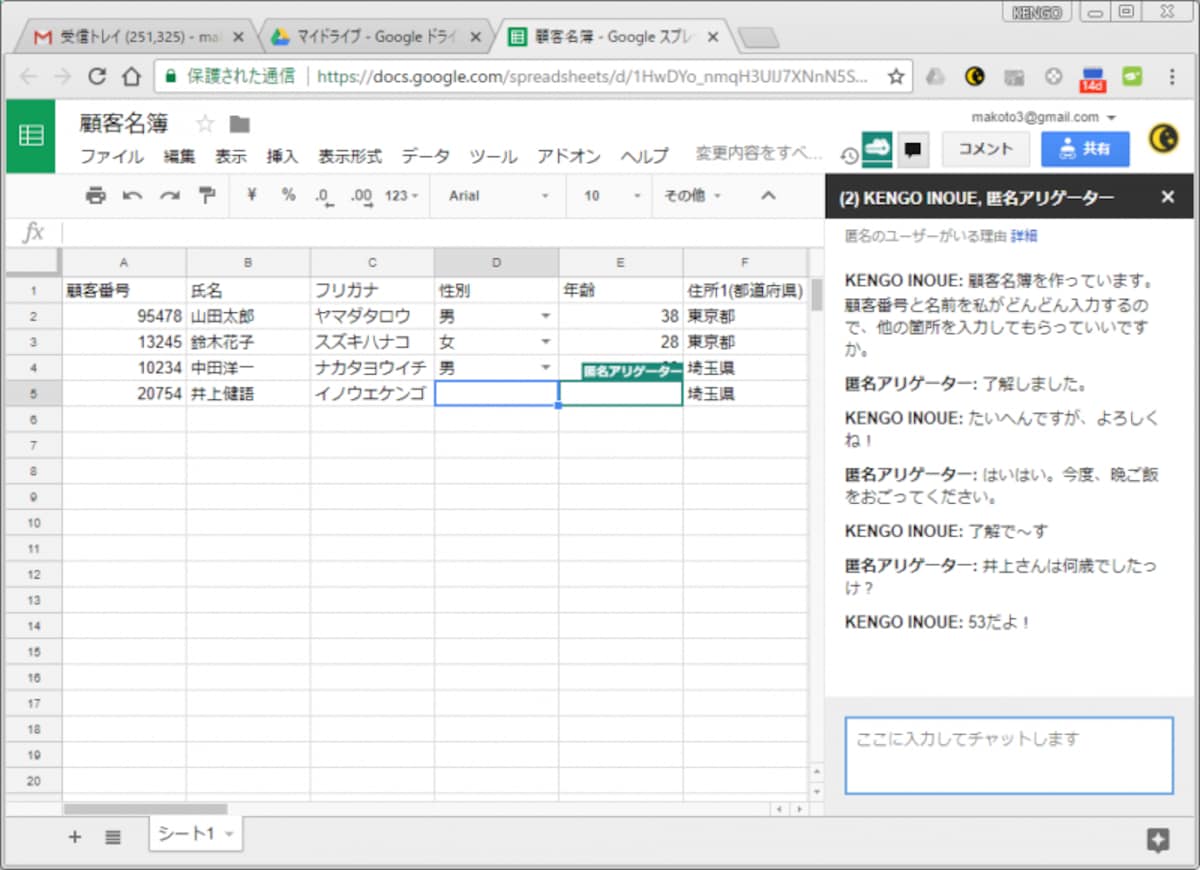Format as percent
Image resolution: width=1200 pixels, height=870 pixels.
coord(288,196)
